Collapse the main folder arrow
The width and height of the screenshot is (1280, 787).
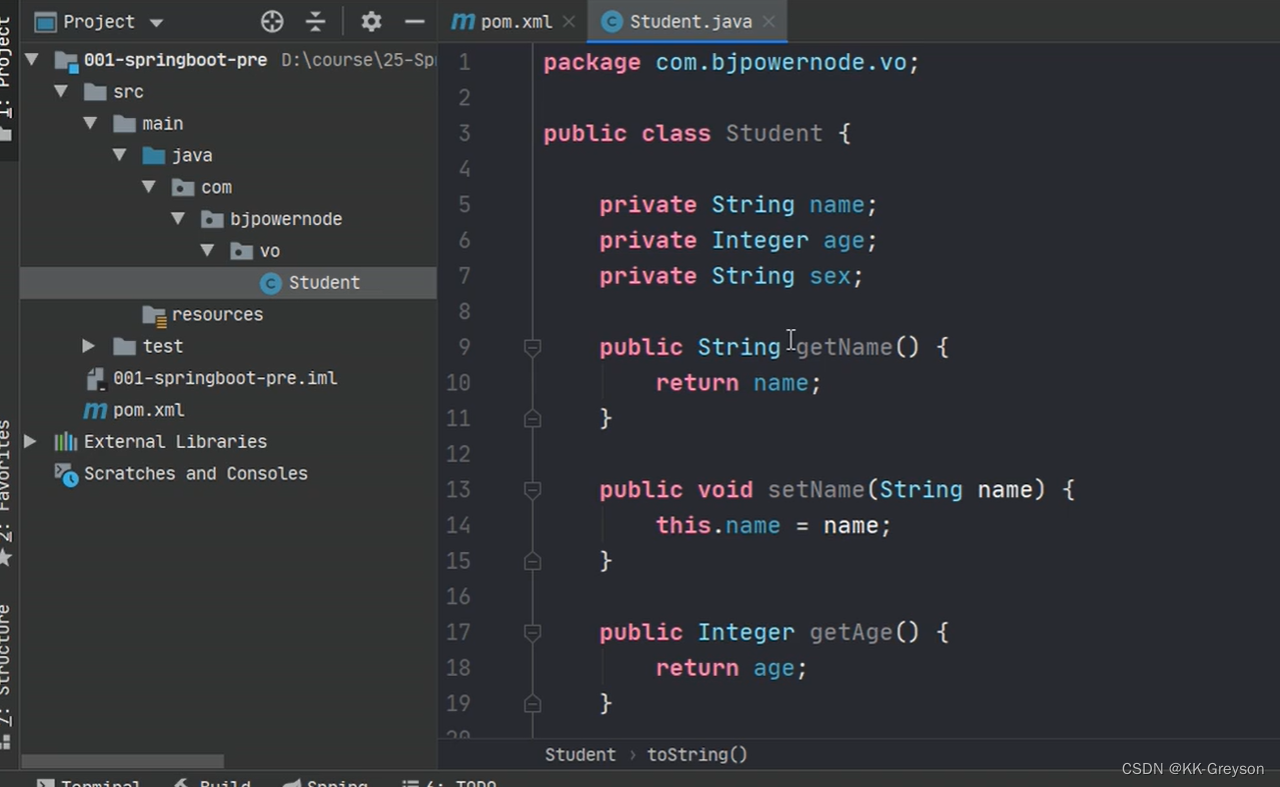pos(90,123)
